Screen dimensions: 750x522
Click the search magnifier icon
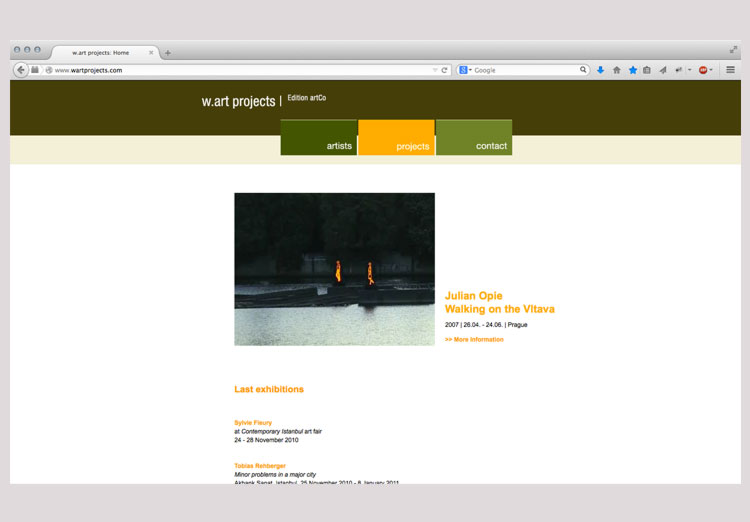pos(583,70)
